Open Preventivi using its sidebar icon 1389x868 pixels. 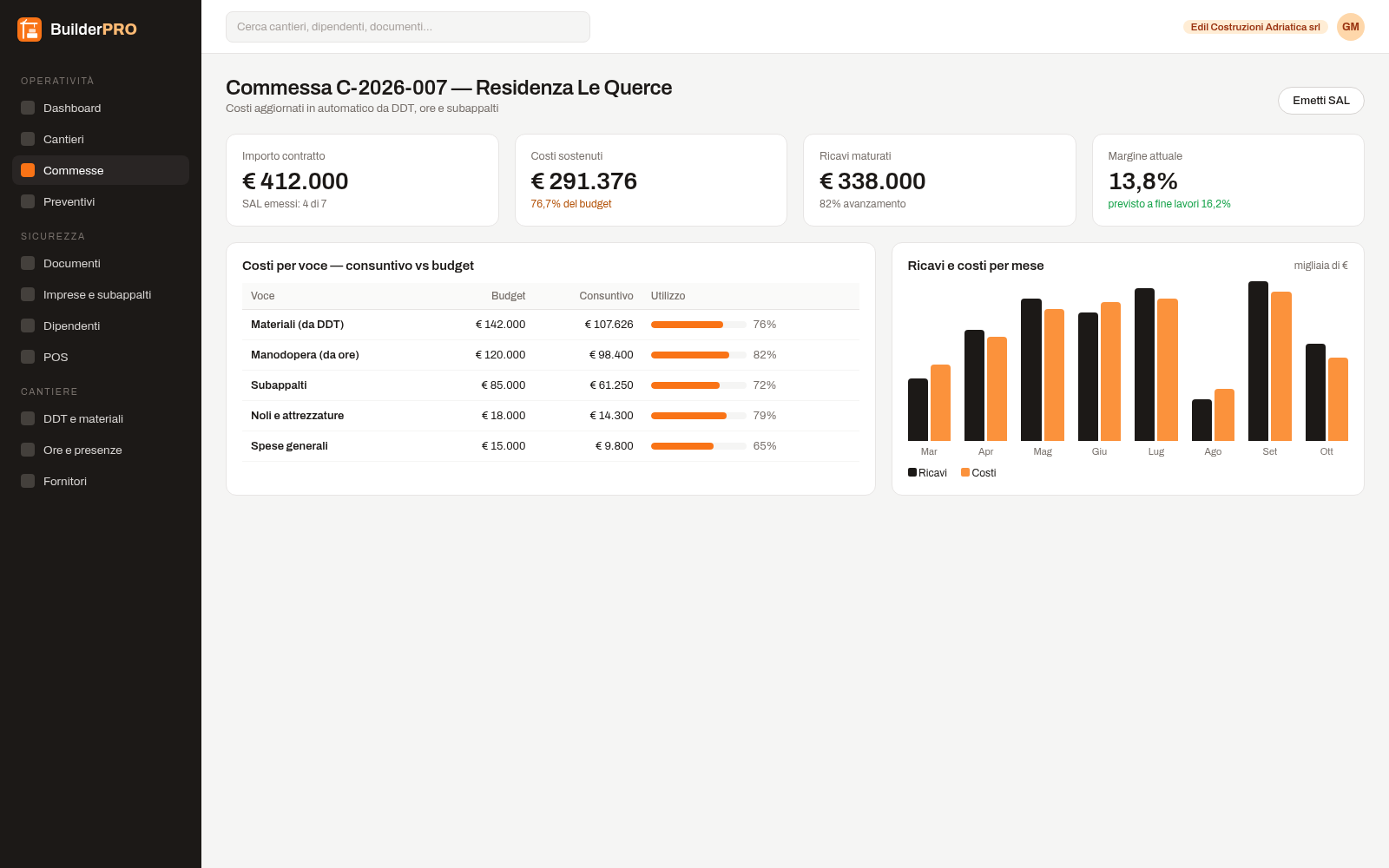click(x=28, y=201)
